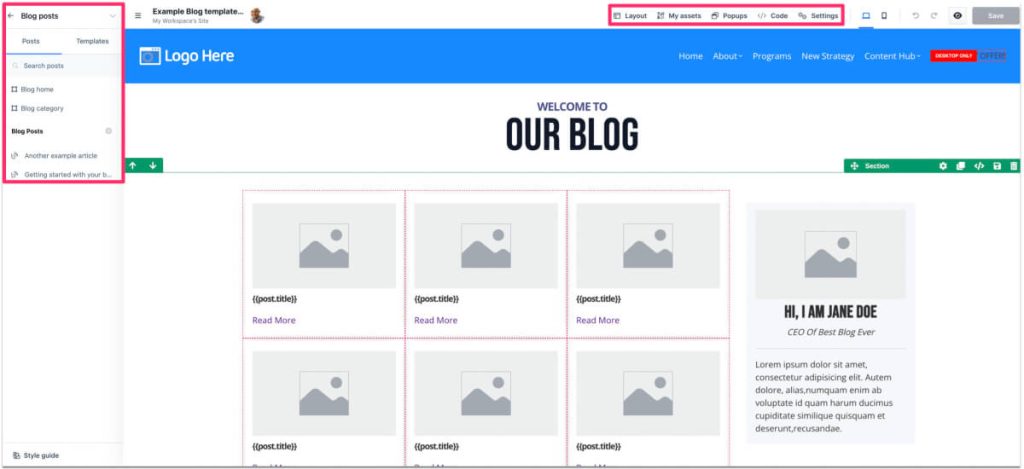This screenshot has width=1024, height=469.
Task: Select the Jane Doe sidebar image placeholder
Action: point(830,254)
